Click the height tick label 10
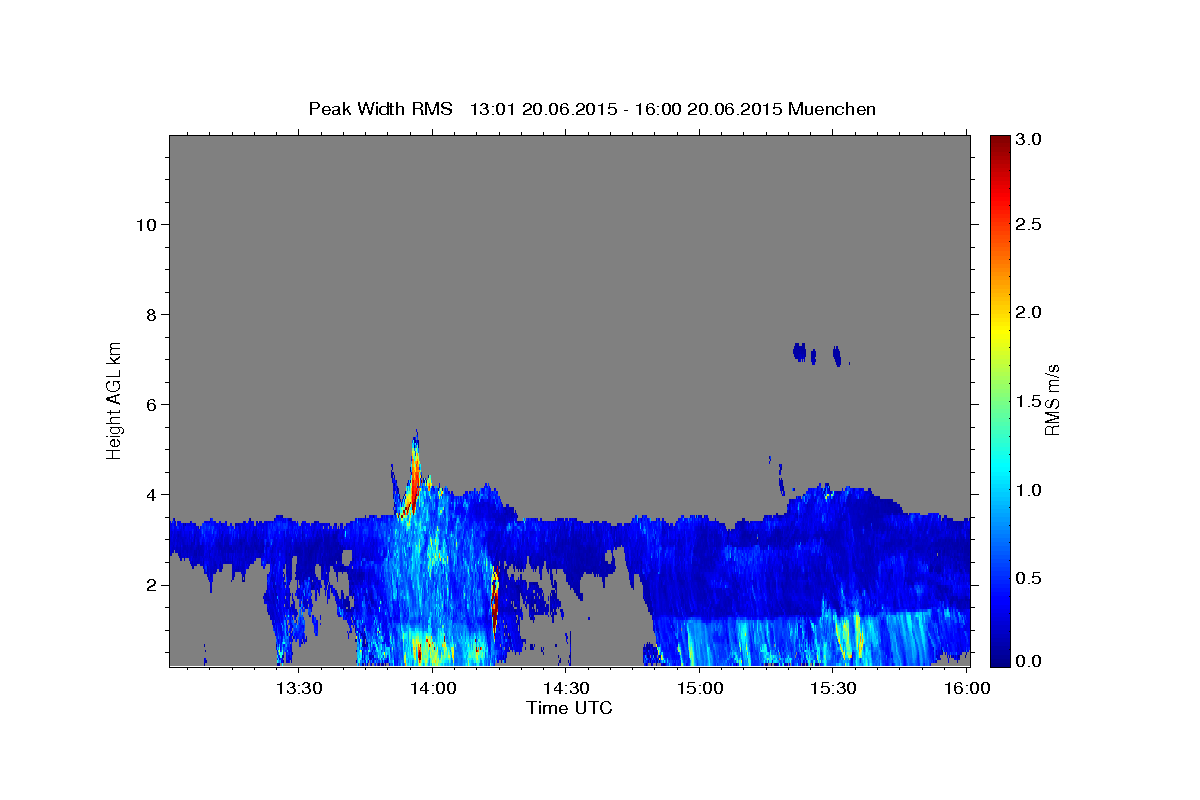 (x=146, y=225)
